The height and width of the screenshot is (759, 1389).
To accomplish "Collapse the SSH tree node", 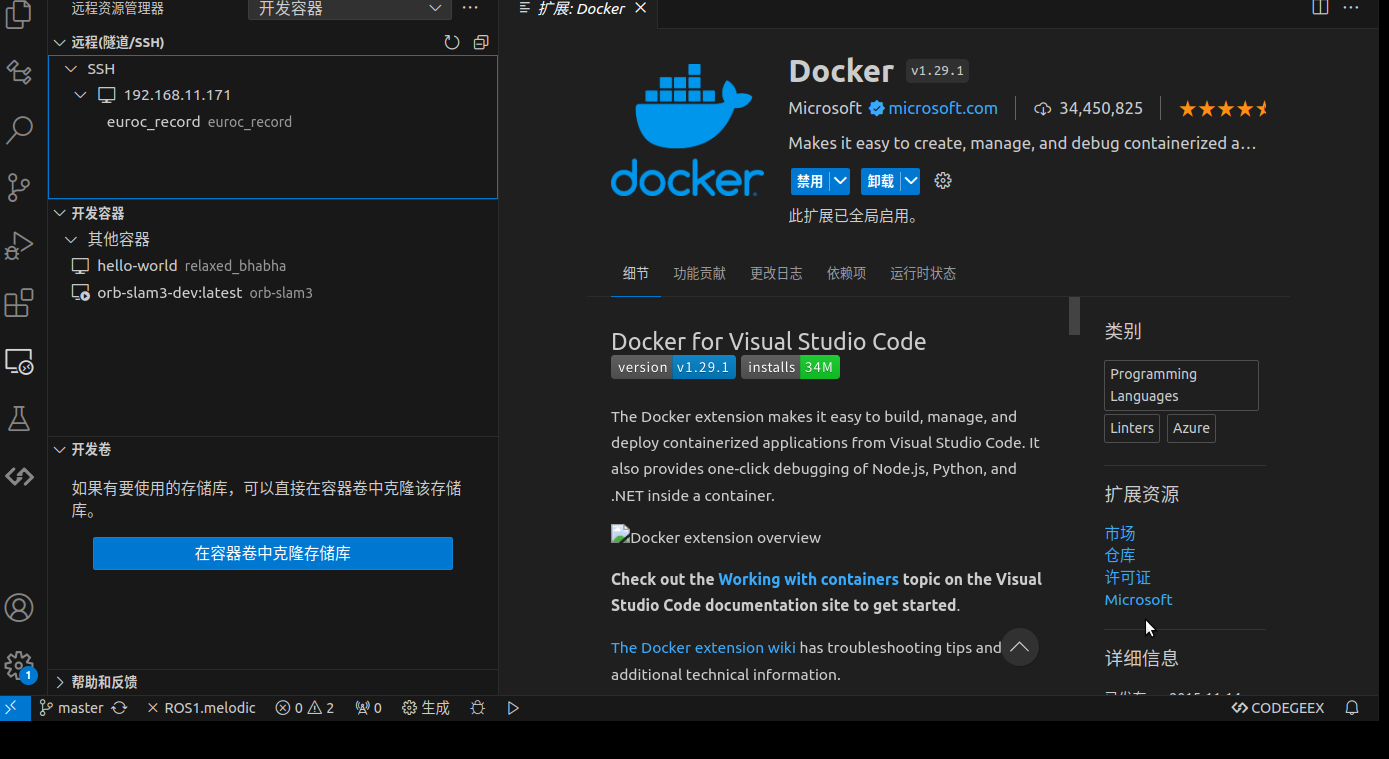I will point(71,69).
